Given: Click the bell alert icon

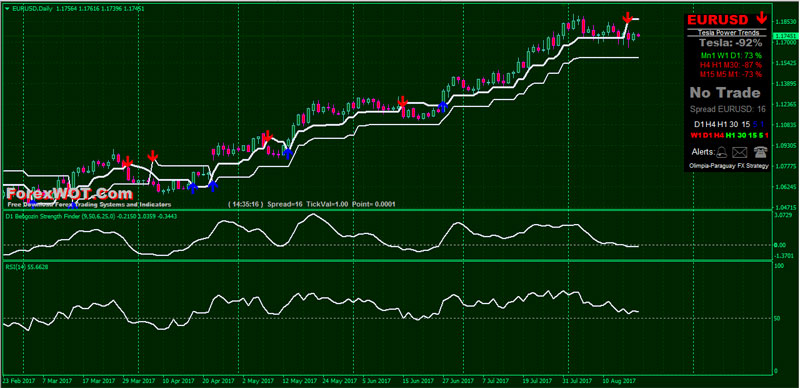Looking at the screenshot, I should [721, 151].
